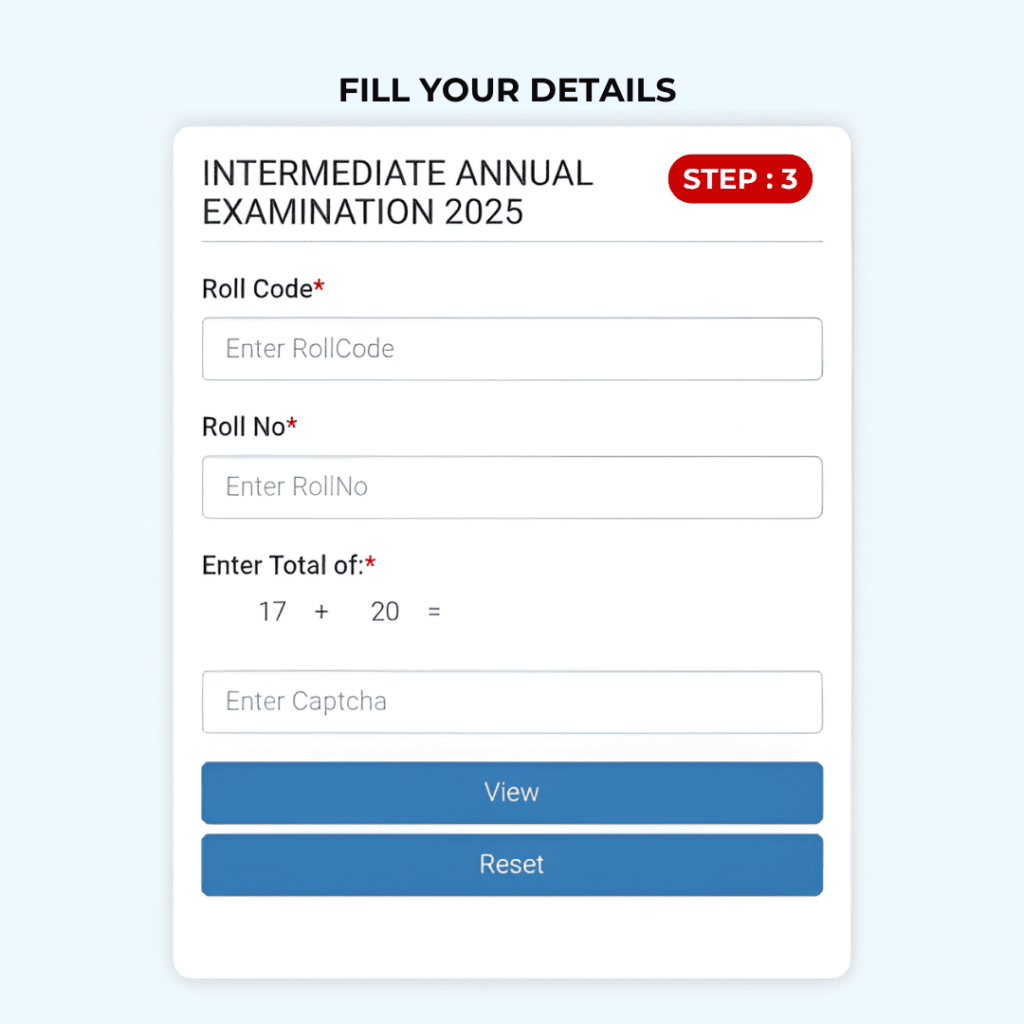The image size is (1024, 1024).
Task: Click the red asterisk beside Enter Total of
Action: (370, 562)
